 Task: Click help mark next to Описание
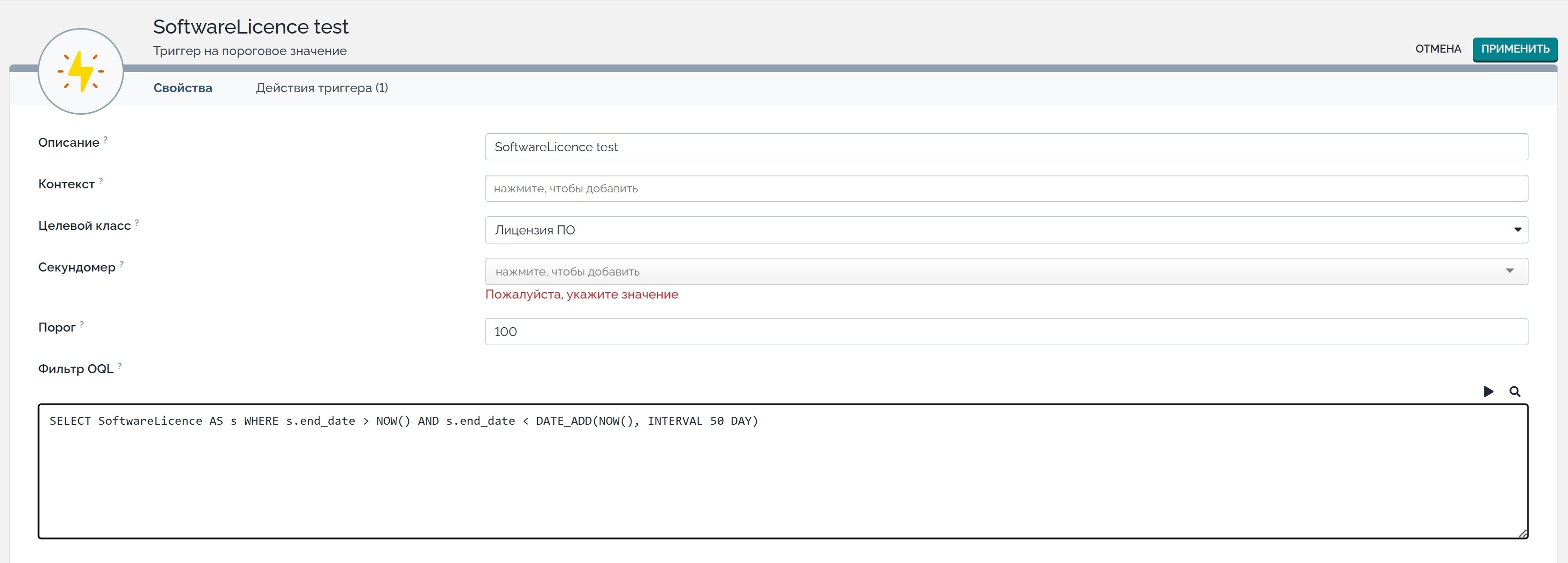[105, 140]
